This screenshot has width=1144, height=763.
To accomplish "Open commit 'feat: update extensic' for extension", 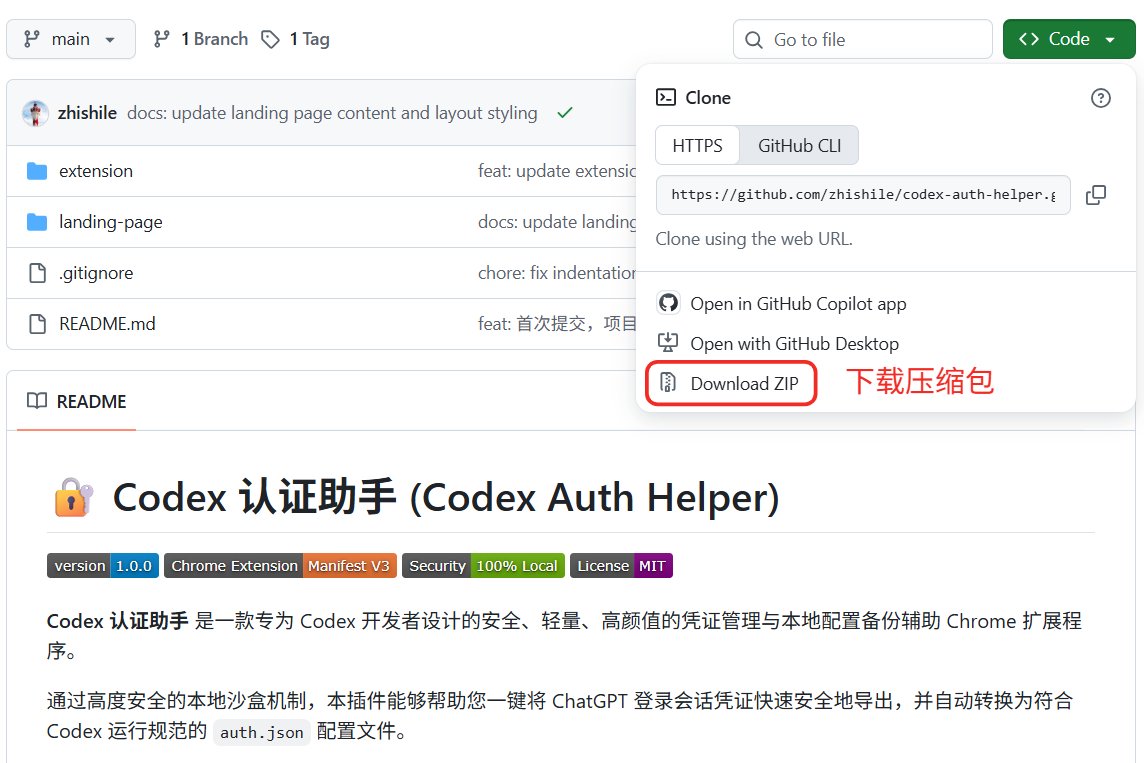I will 557,171.
